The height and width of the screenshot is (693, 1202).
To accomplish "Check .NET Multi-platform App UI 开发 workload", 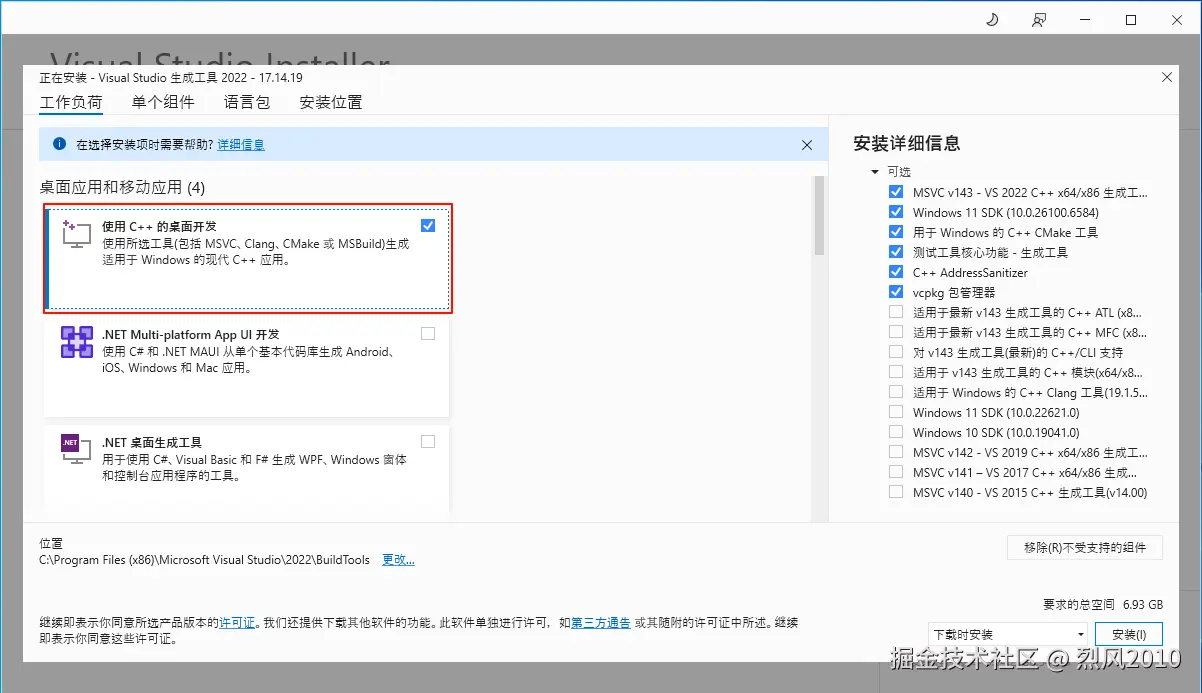I will click(428, 334).
